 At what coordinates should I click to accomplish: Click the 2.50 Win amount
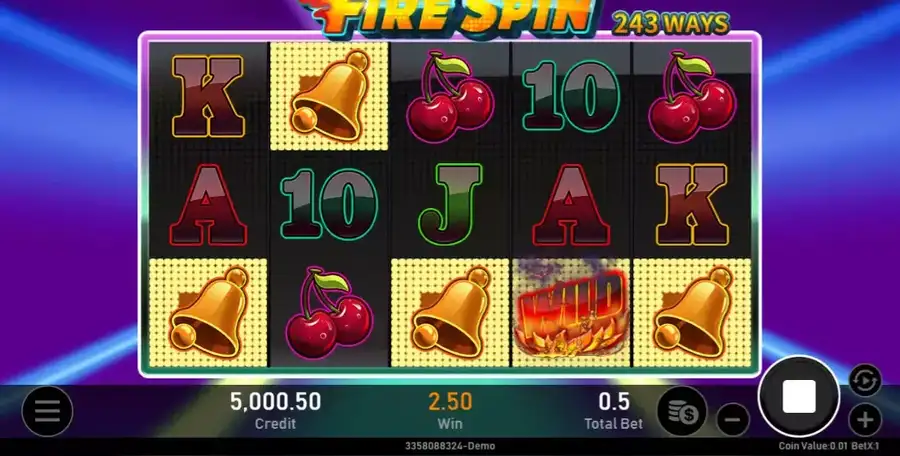click(x=450, y=401)
